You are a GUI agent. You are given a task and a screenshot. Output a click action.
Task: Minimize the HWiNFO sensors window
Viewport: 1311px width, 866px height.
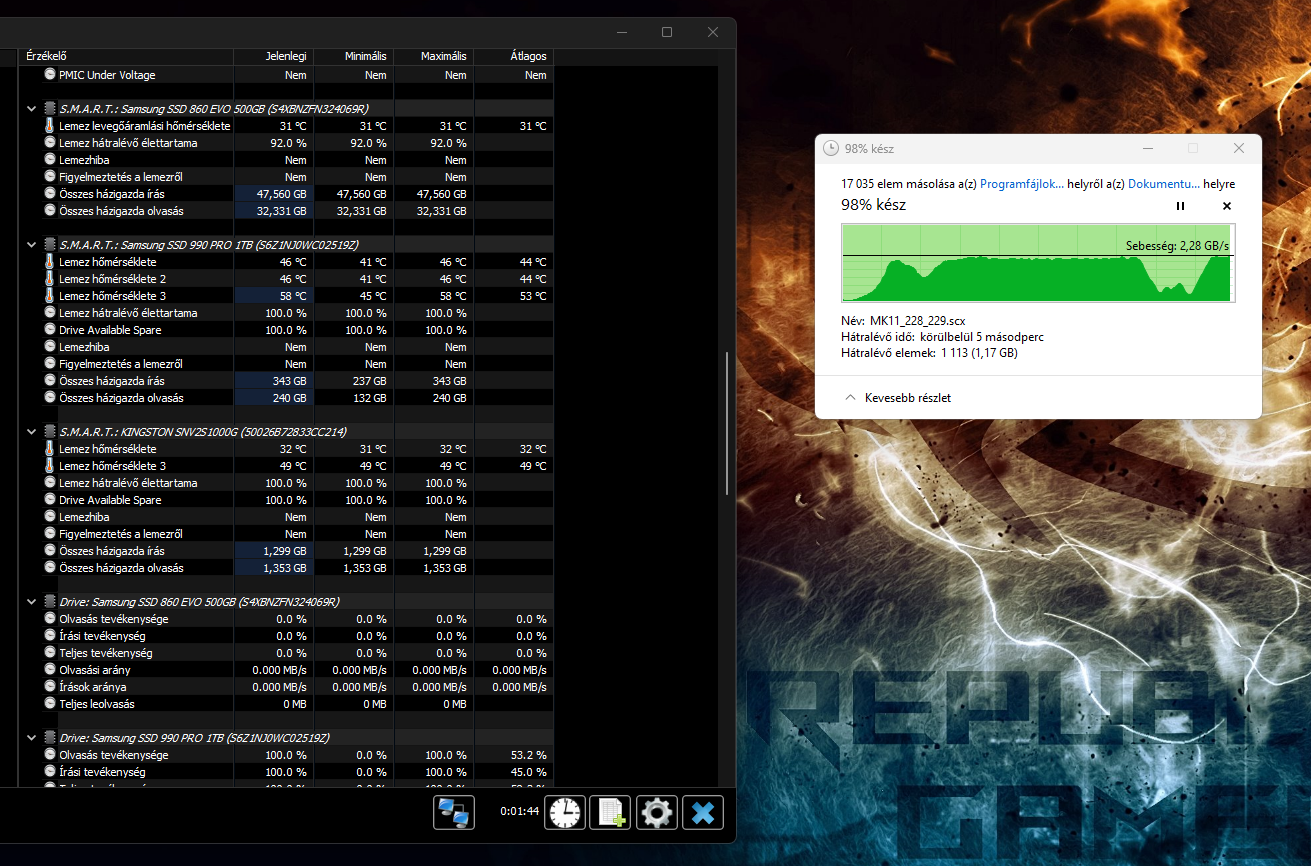point(621,32)
